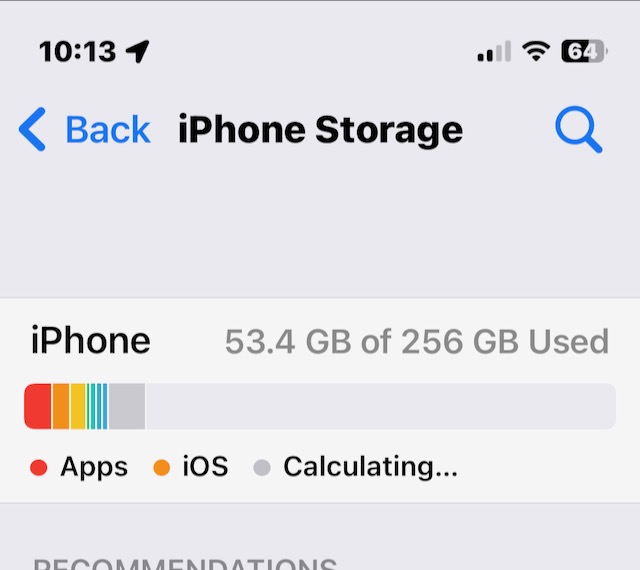Tap the red Apps legend dot

click(x=39, y=468)
